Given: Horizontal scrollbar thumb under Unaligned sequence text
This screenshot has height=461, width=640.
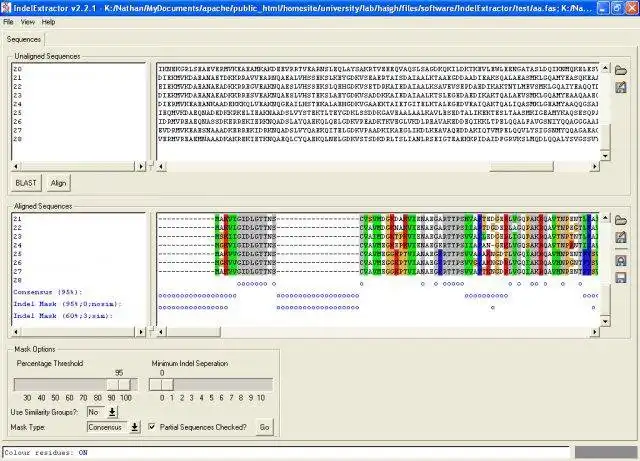Looking at the screenshot, I should [x=521, y=166].
